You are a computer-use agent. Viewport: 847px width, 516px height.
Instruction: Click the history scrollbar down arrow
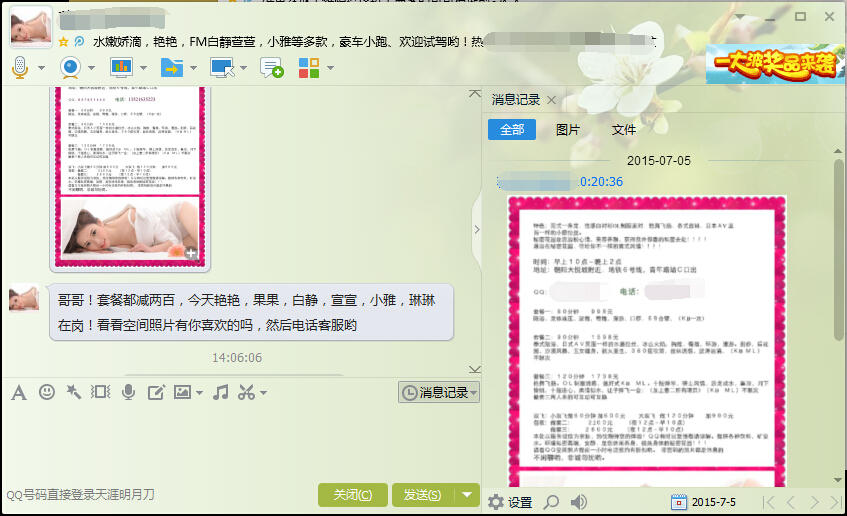click(x=838, y=480)
